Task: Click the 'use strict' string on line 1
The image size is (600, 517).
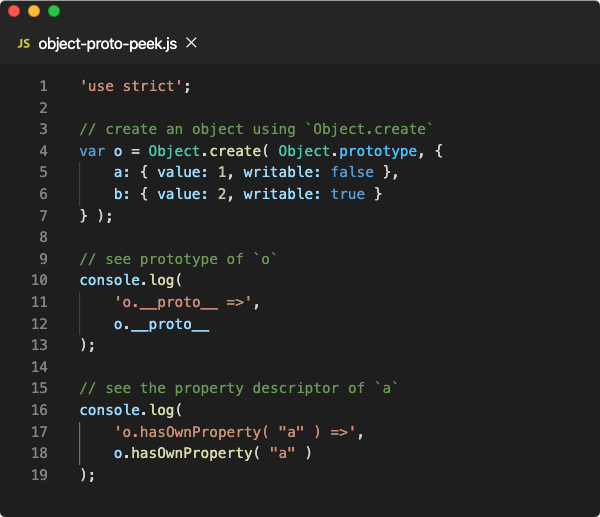Action: (x=130, y=86)
